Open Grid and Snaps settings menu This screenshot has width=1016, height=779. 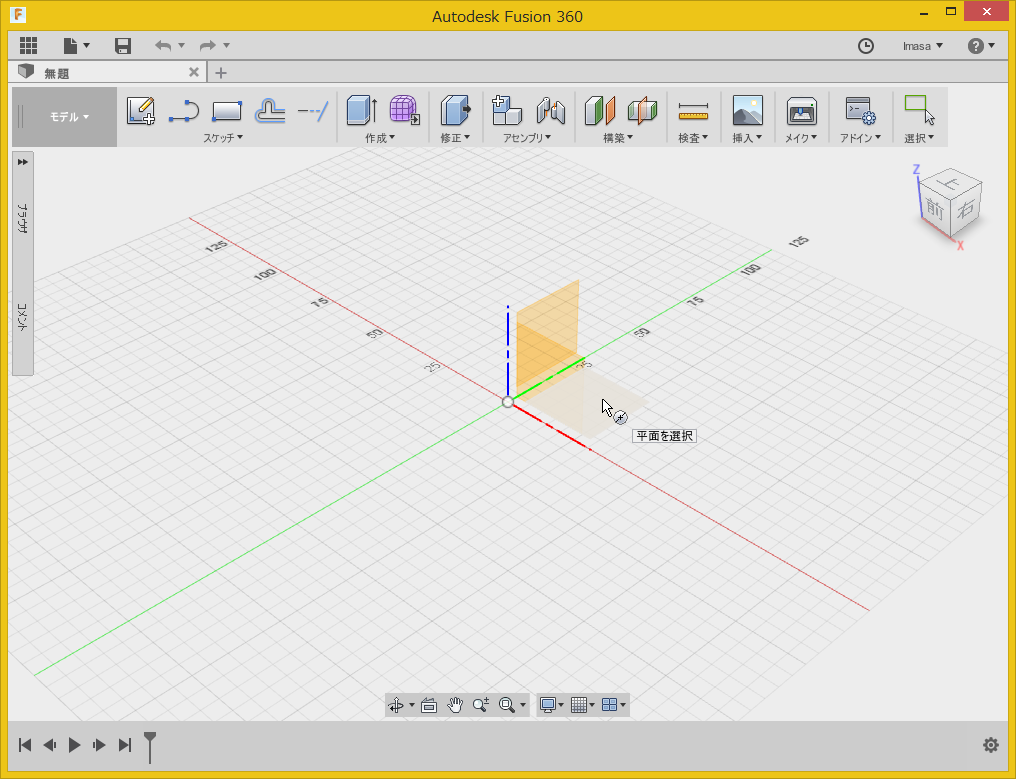tap(583, 705)
